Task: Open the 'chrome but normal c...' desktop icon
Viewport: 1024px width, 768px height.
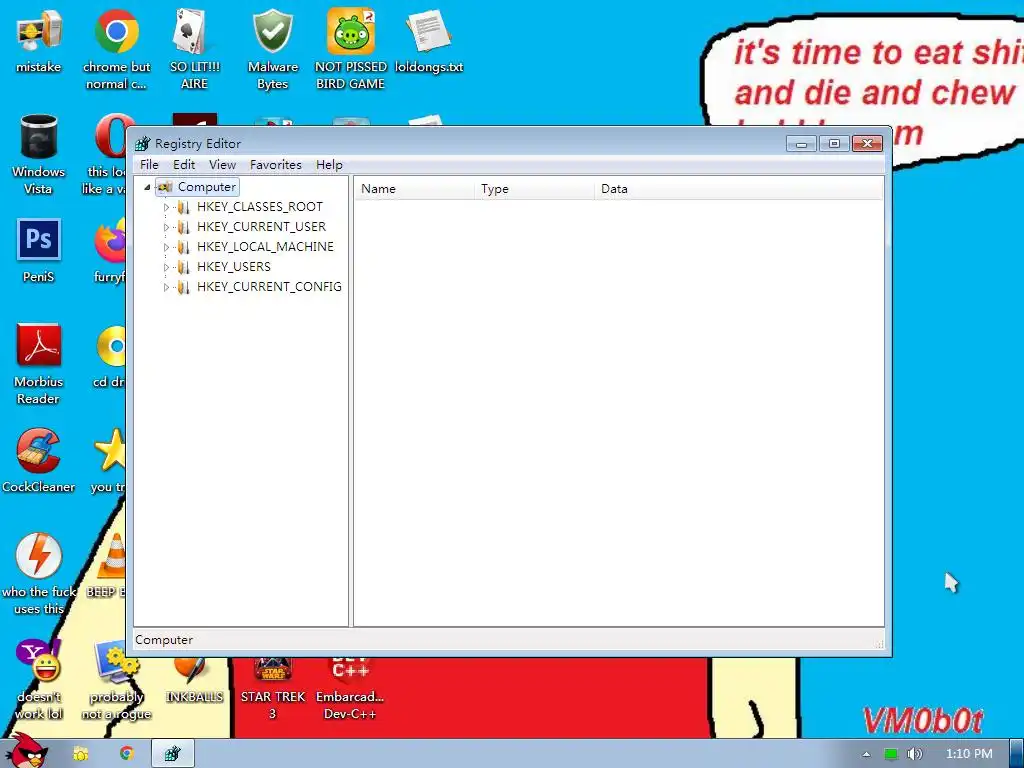Action: [116, 49]
